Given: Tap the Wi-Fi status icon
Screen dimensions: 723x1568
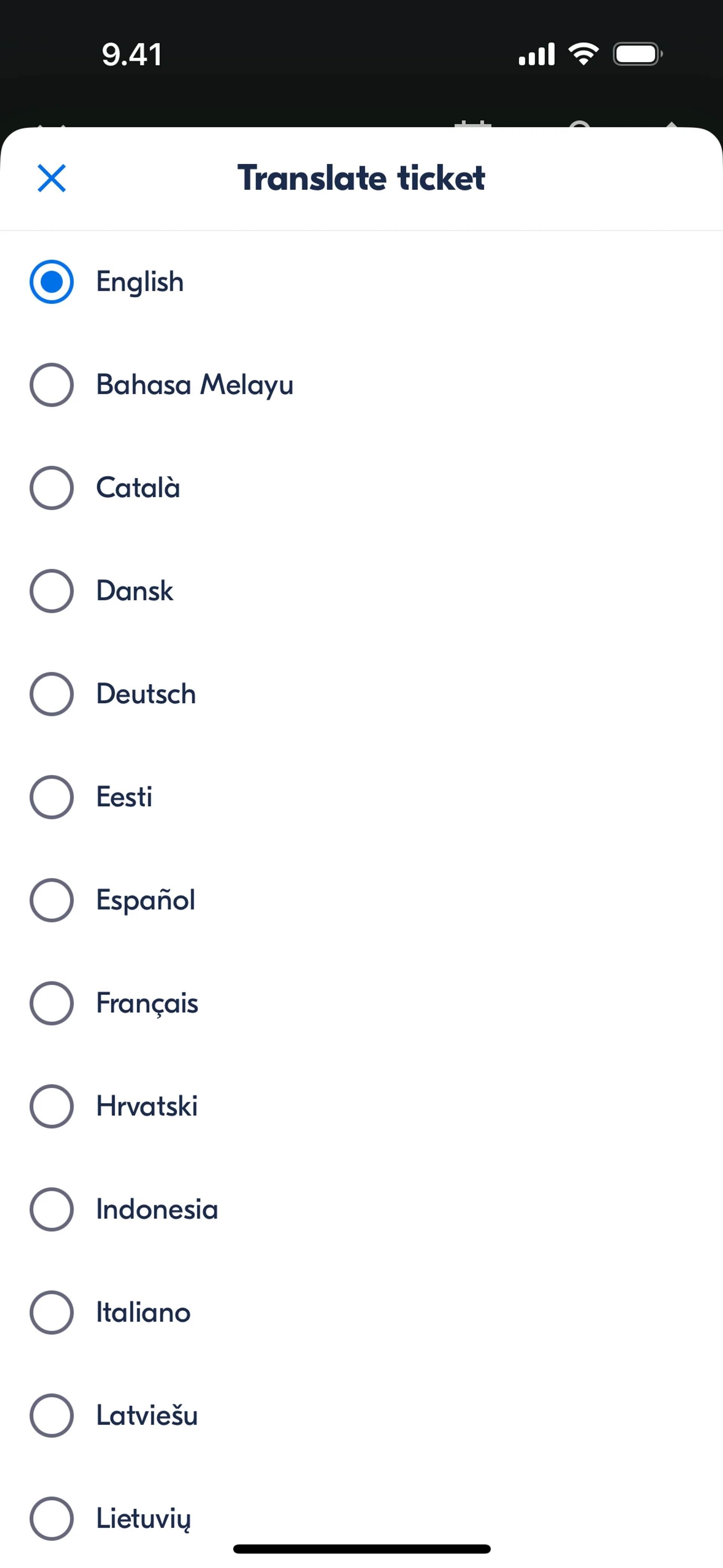Looking at the screenshot, I should pos(584,54).
